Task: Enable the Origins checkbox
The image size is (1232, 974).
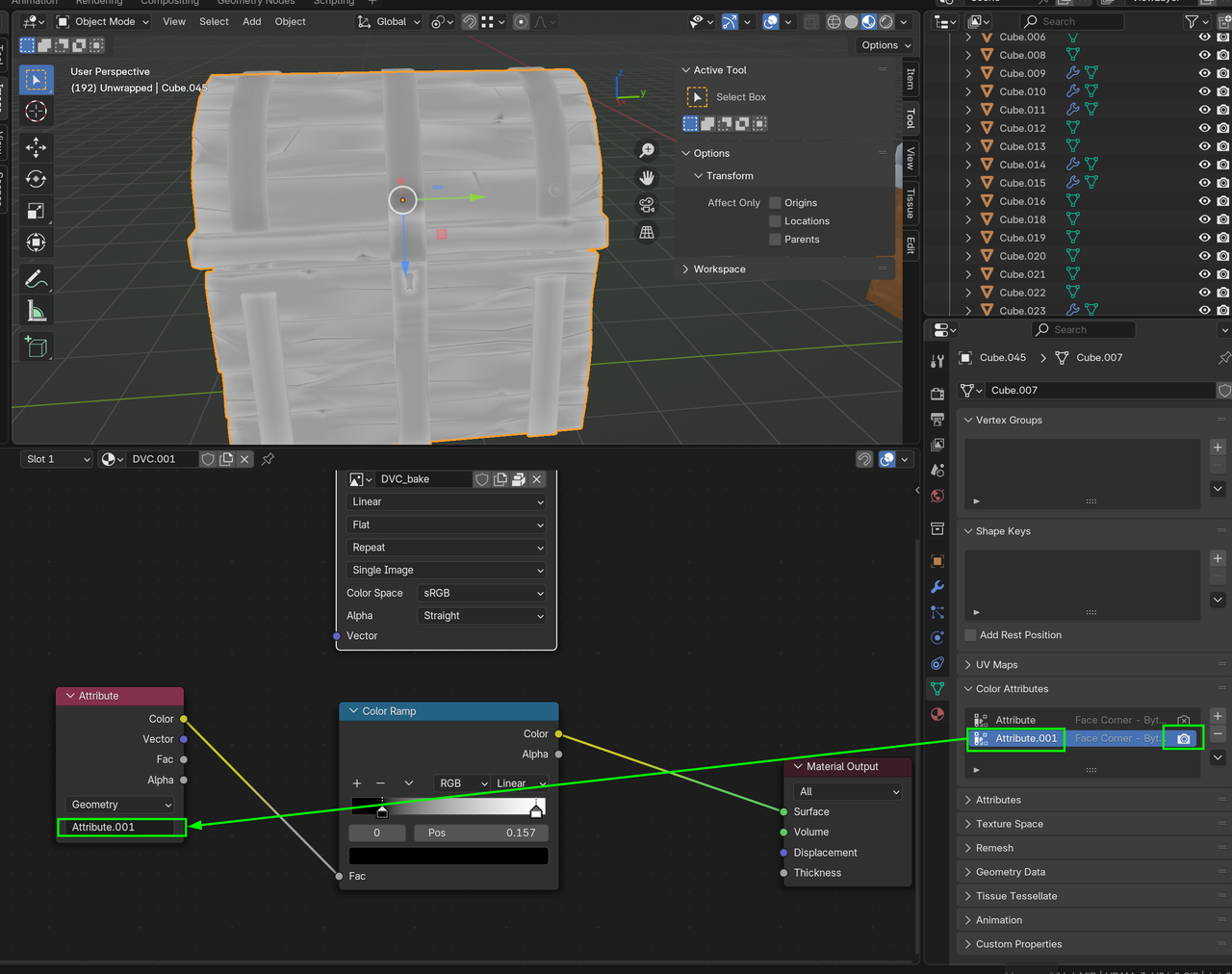Action: pos(775,203)
